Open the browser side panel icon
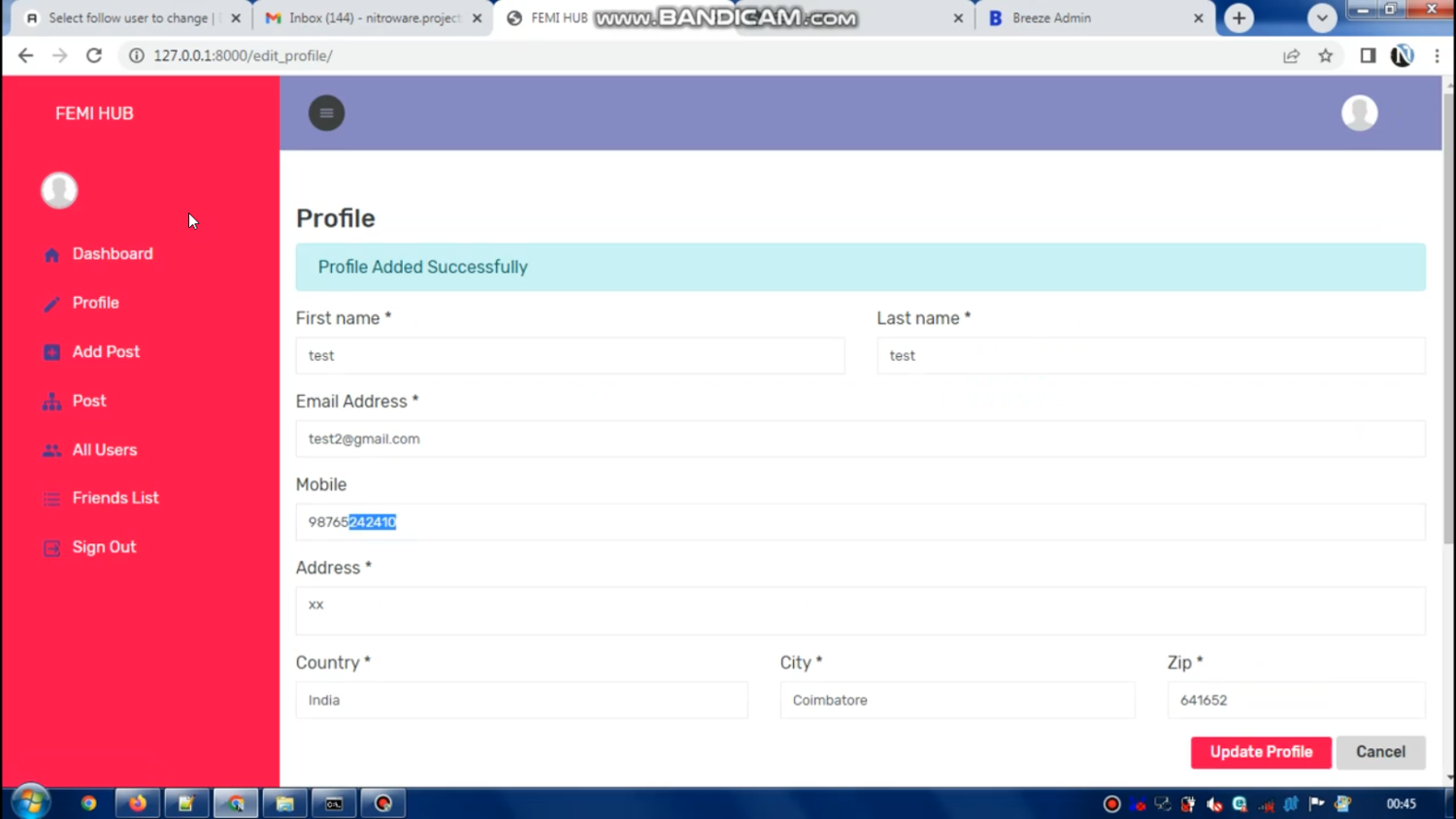Viewport: 1456px width, 819px height. point(1368,55)
